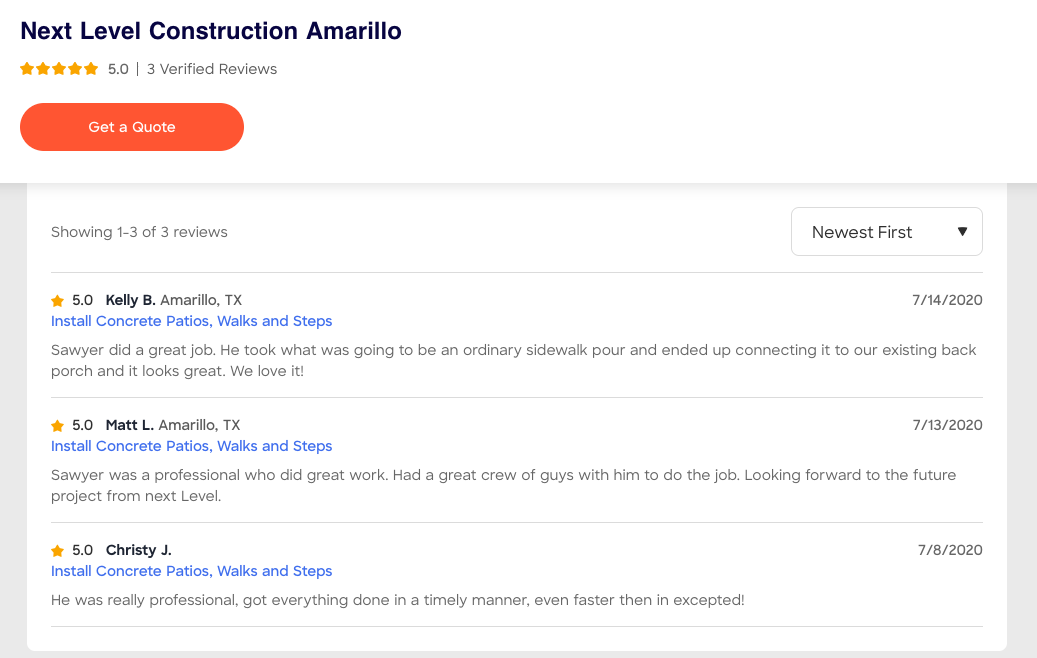1037x658 pixels.
Task: Click the star icon beside Christy J.'s rating
Action: click(57, 550)
